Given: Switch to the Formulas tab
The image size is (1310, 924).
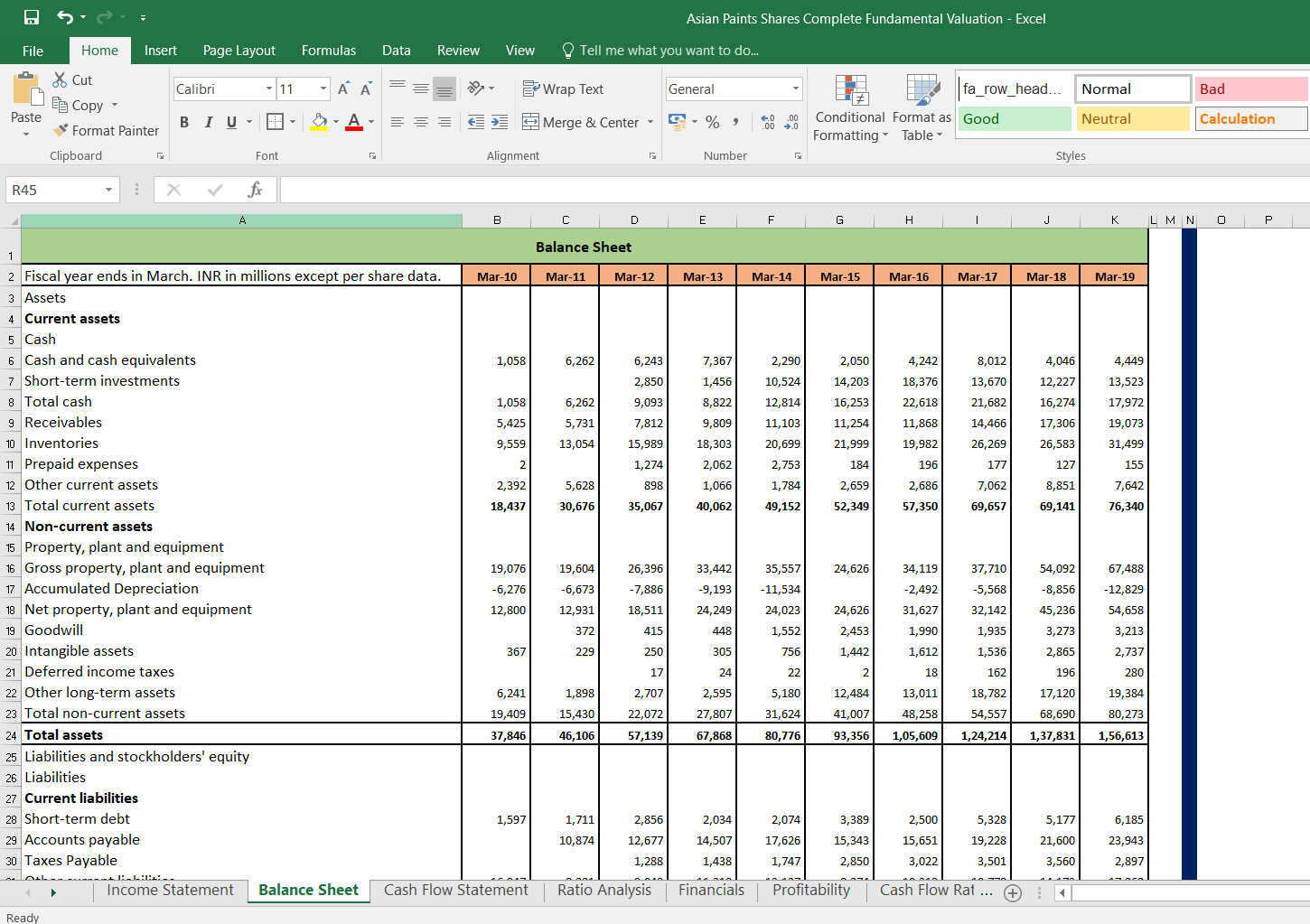Looking at the screenshot, I should (329, 51).
